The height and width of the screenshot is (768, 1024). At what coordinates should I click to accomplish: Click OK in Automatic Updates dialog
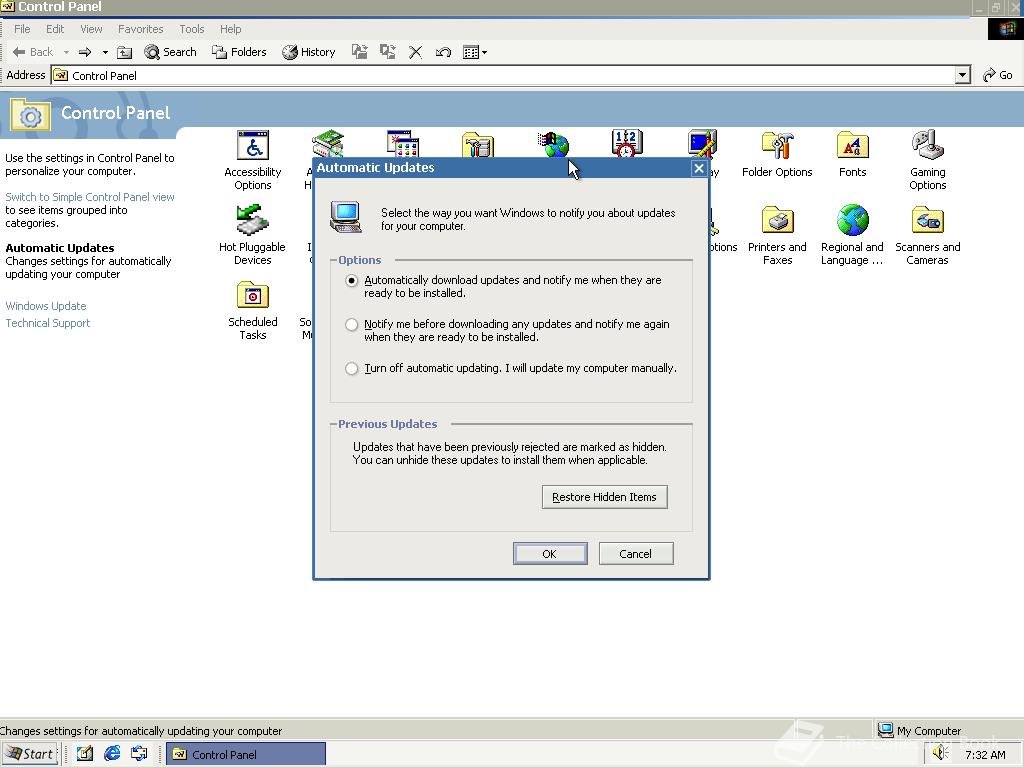pos(550,554)
